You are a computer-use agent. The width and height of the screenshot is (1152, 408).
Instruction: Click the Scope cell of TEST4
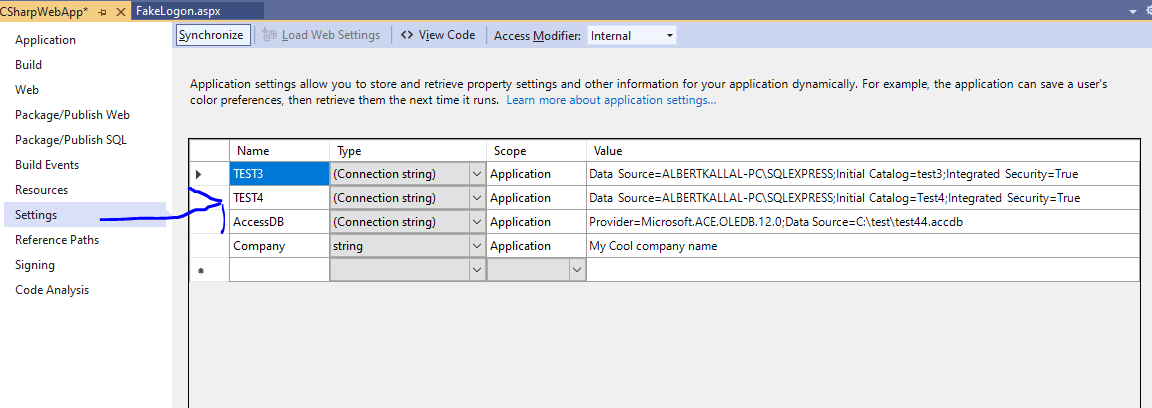pyautogui.click(x=536, y=198)
